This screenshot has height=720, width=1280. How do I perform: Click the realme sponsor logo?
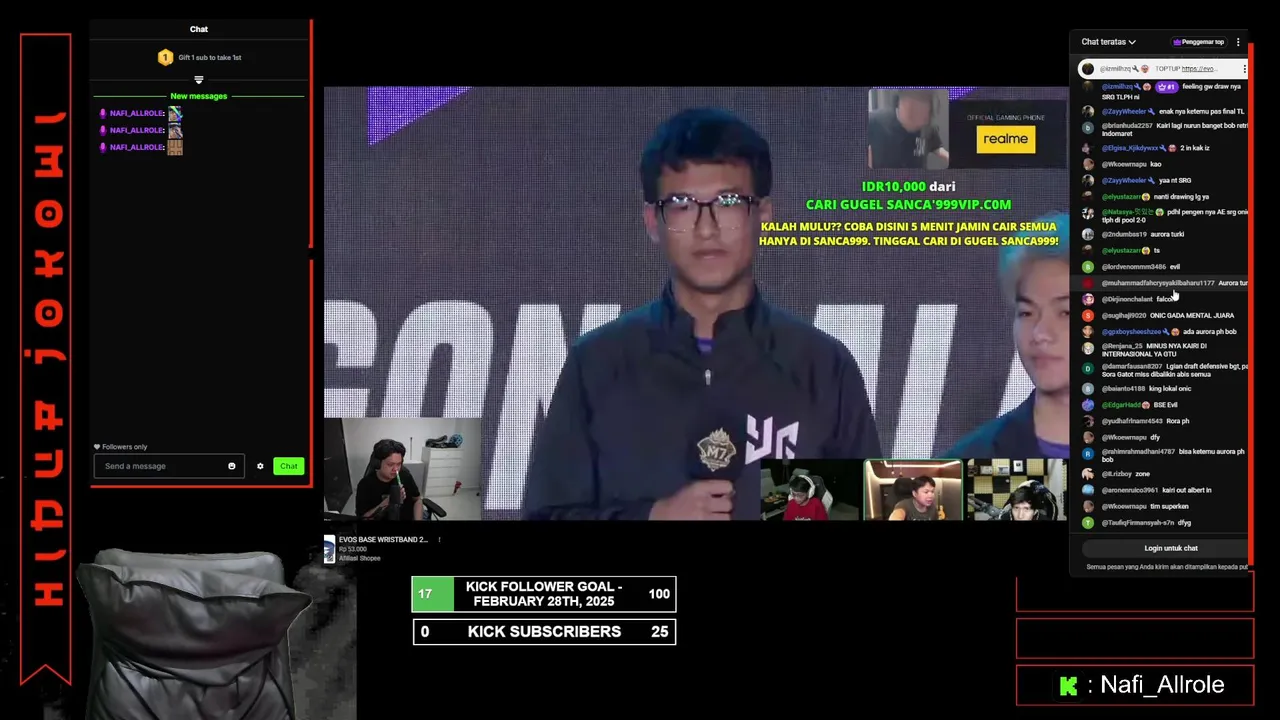pyautogui.click(x=1005, y=139)
